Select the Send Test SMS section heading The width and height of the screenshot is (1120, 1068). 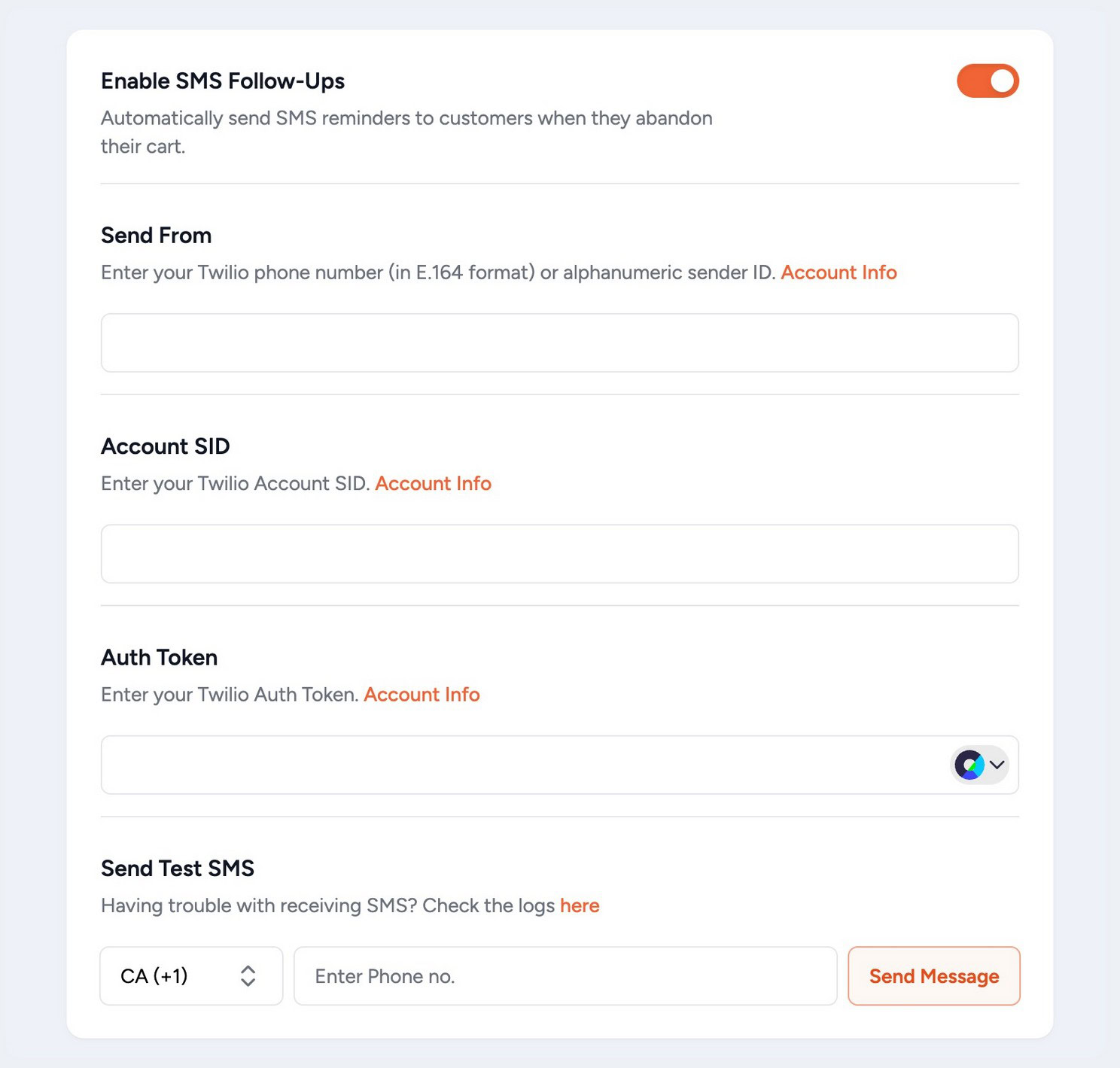178,868
